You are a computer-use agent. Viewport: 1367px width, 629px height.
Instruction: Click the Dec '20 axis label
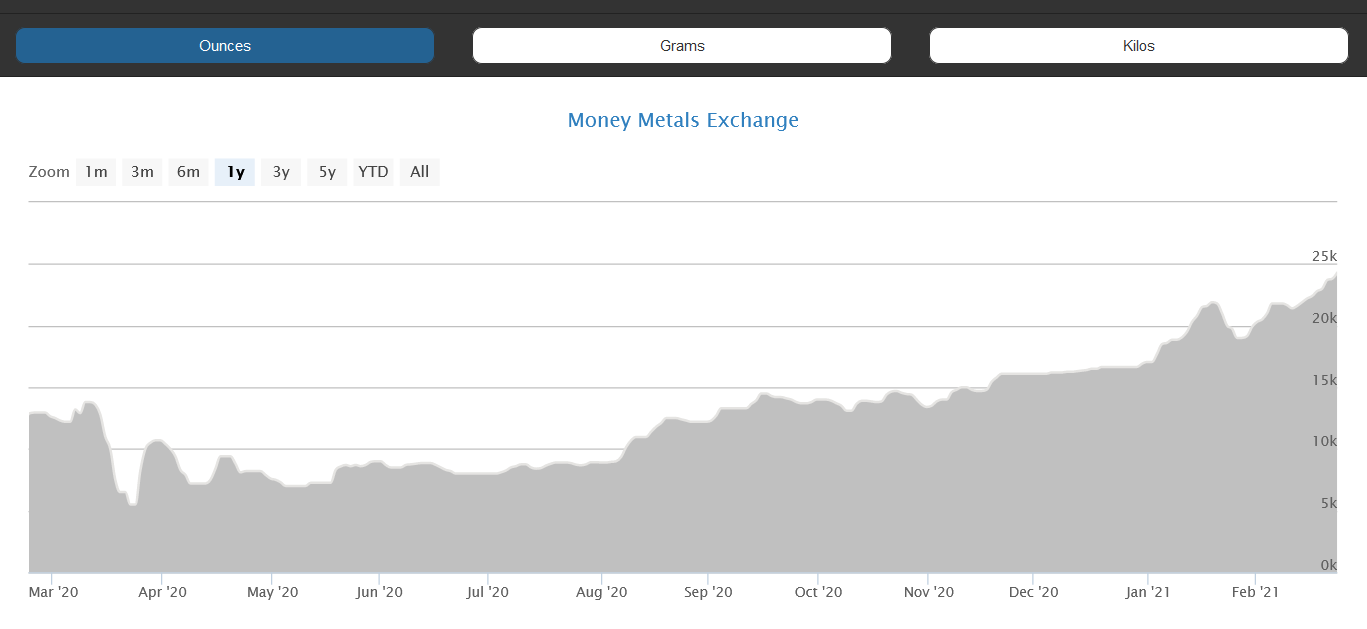1034,592
